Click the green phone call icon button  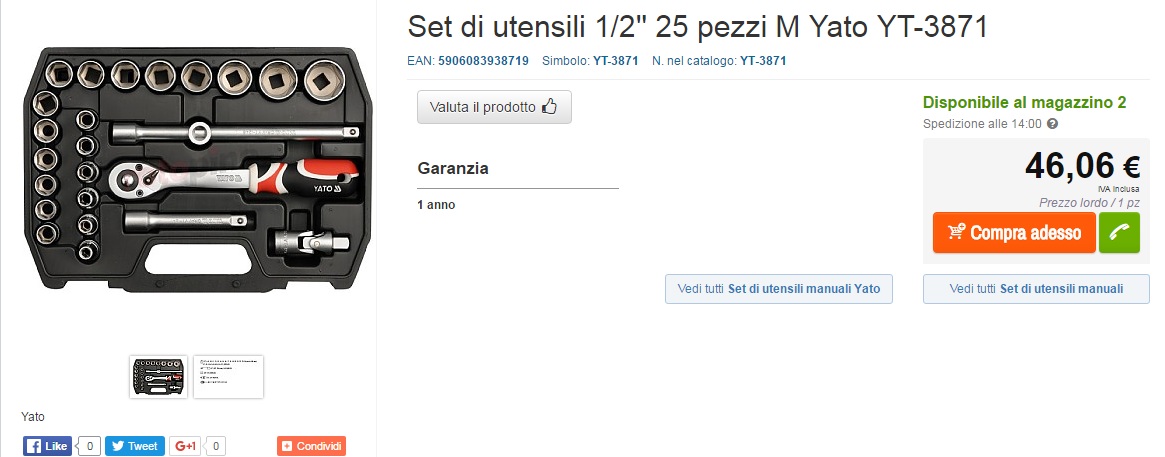tap(1119, 233)
